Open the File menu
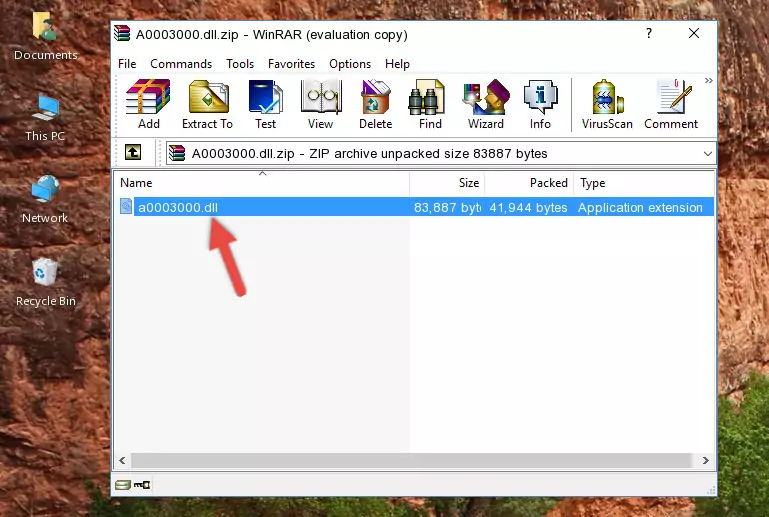The image size is (769, 517). [127, 64]
